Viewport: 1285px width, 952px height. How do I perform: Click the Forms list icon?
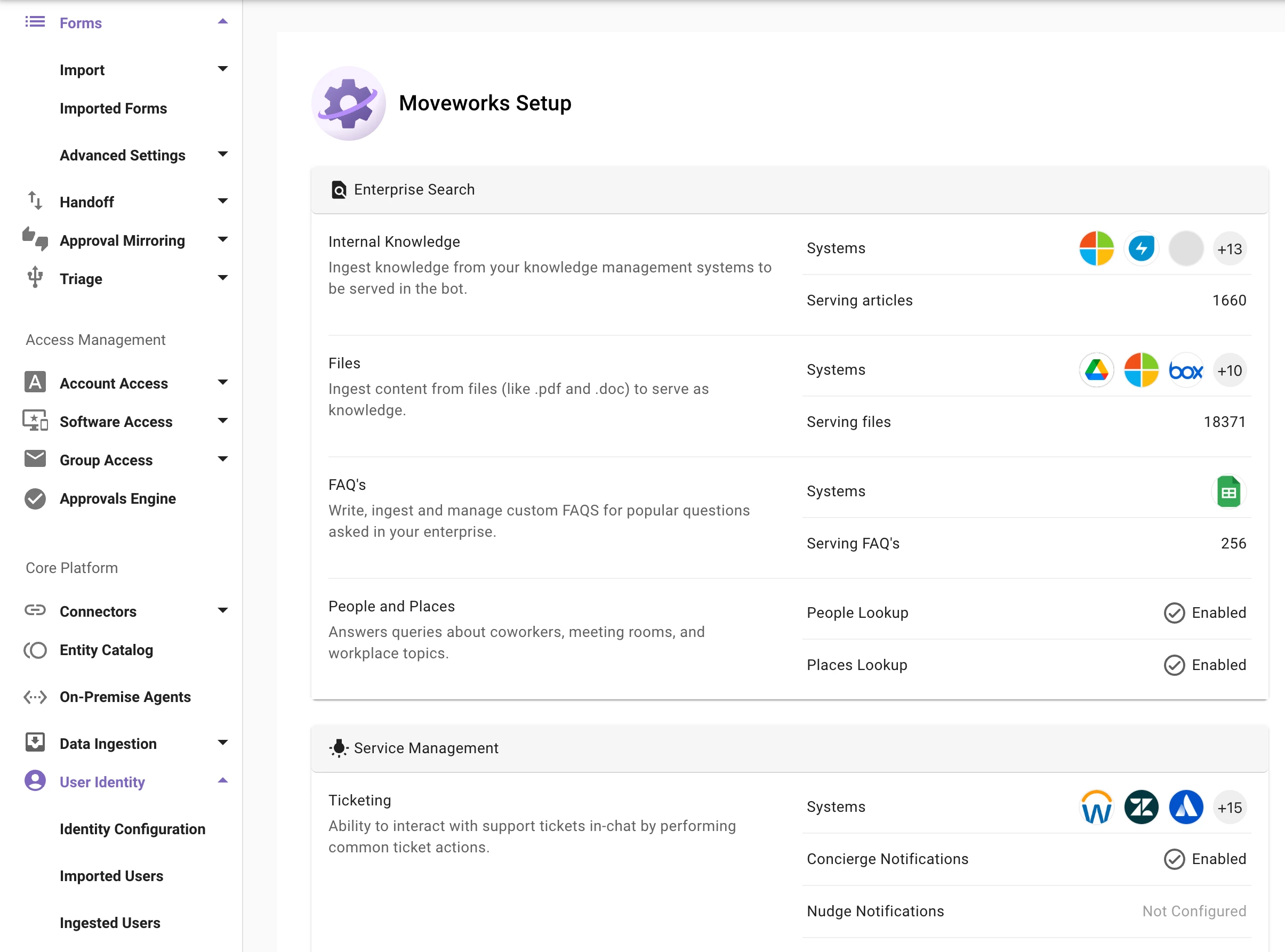click(x=35, y=22)
